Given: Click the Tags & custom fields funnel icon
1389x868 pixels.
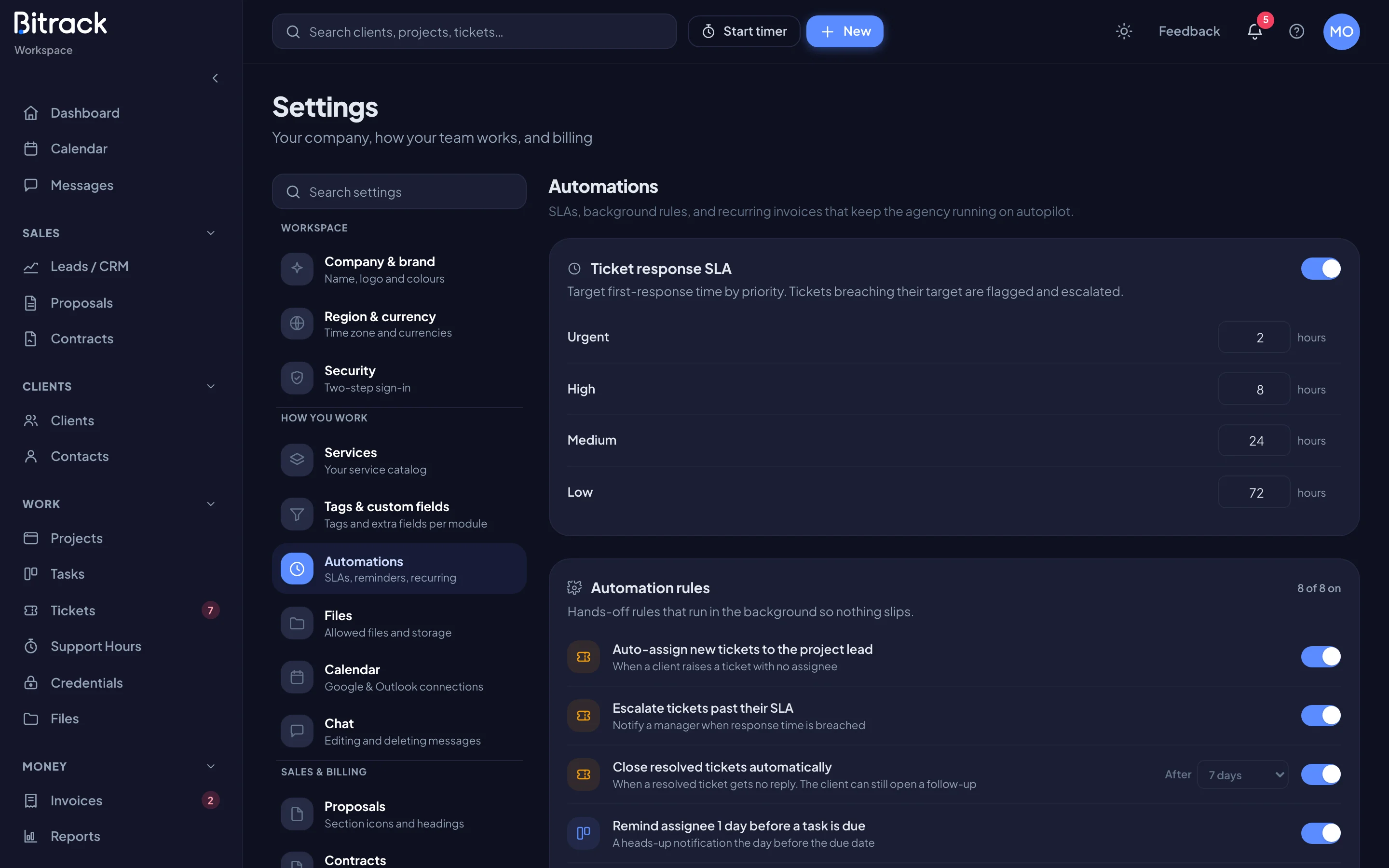Looking at the screenshot, I should [x=297, y=515].
